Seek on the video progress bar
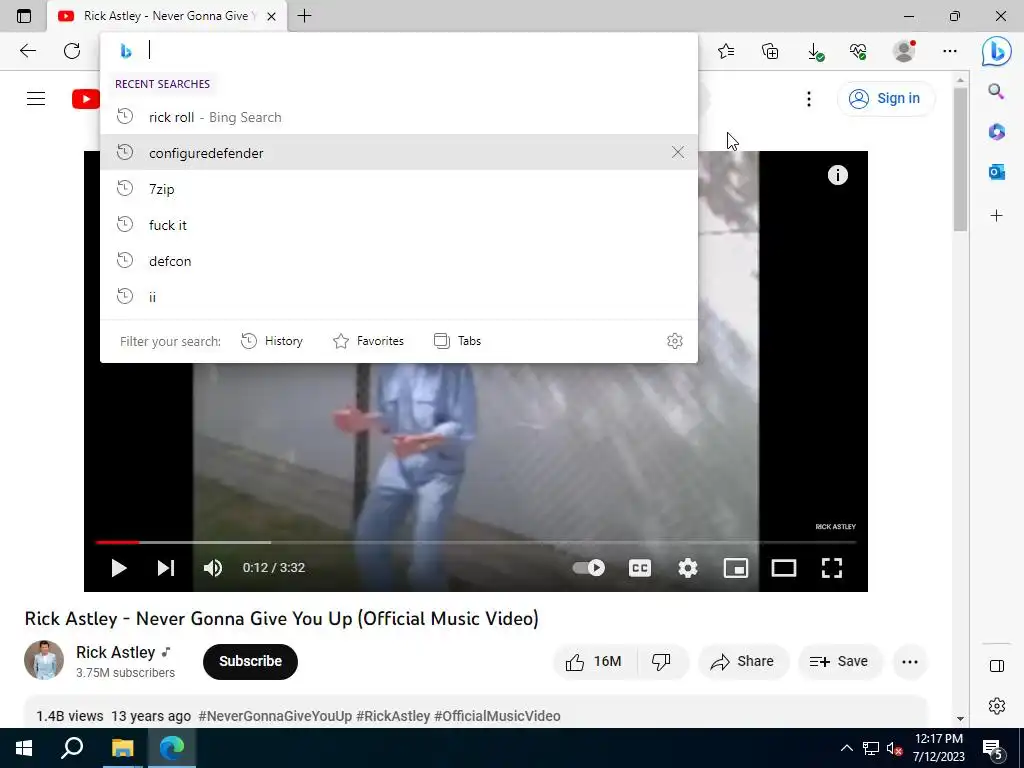 point(475,542)
